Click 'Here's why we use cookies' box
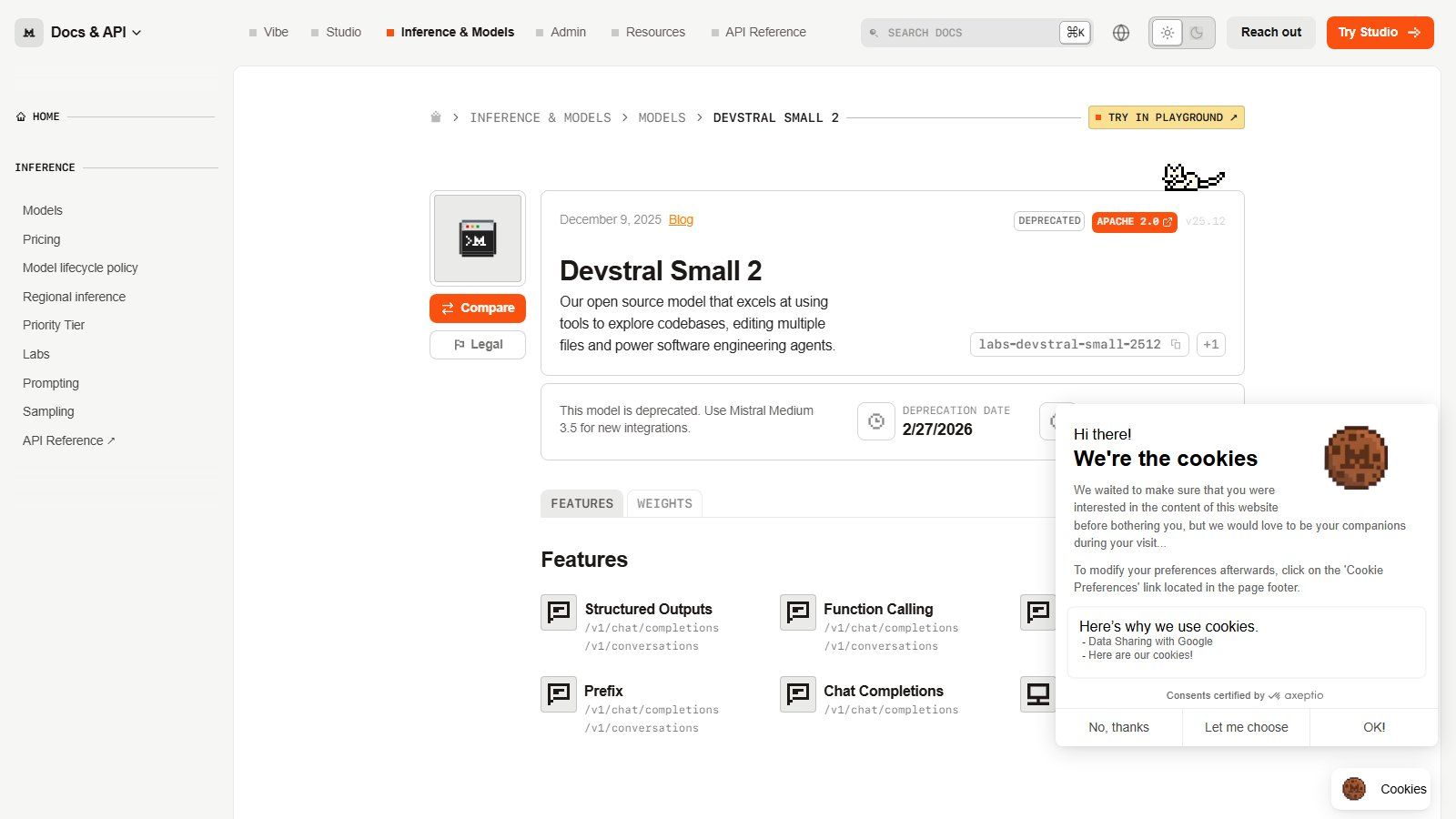Viewport: 1456px width, 819px height. [1246, 642]
